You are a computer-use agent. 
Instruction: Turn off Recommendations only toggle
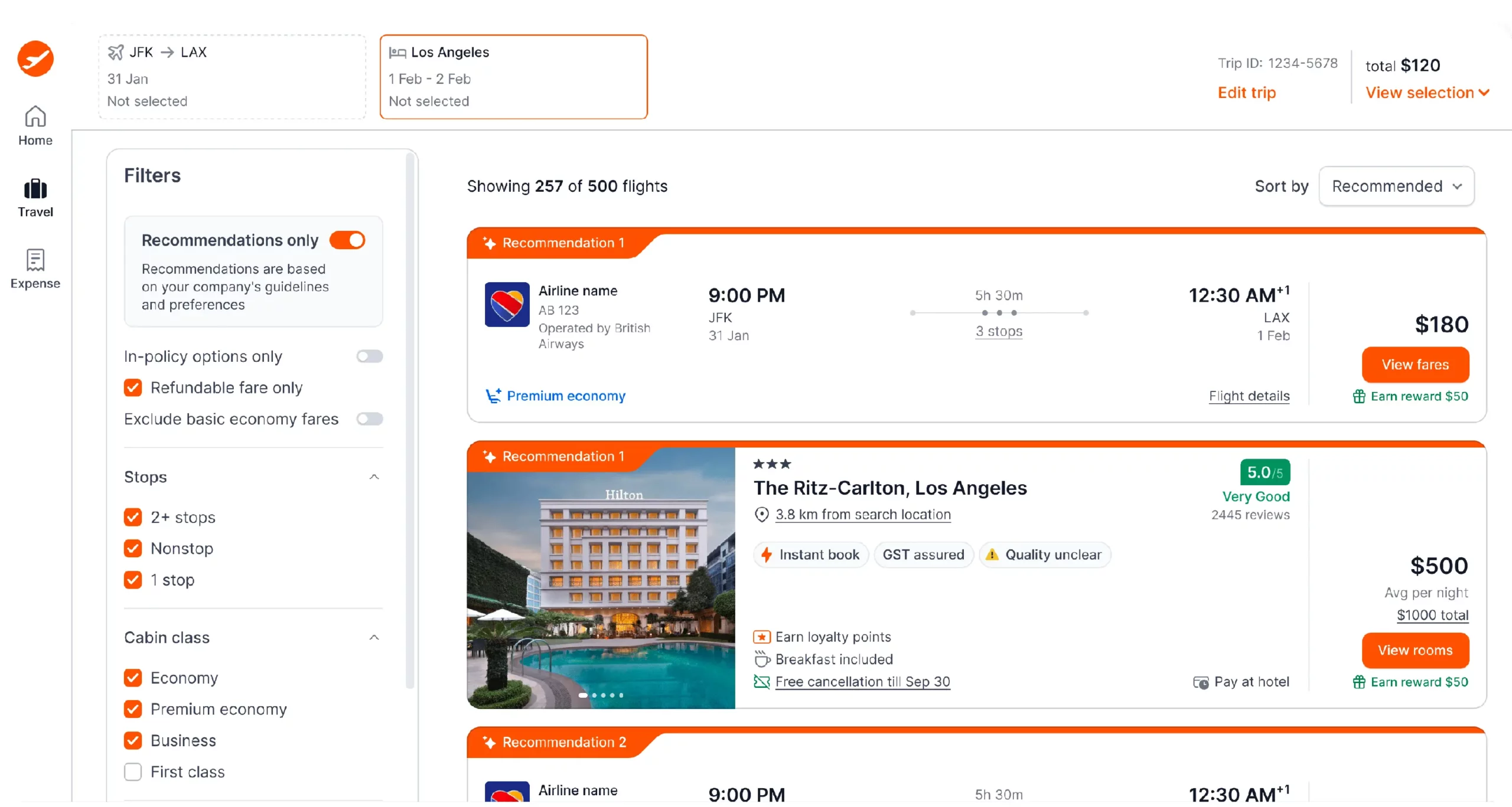(x=348, y=240)
